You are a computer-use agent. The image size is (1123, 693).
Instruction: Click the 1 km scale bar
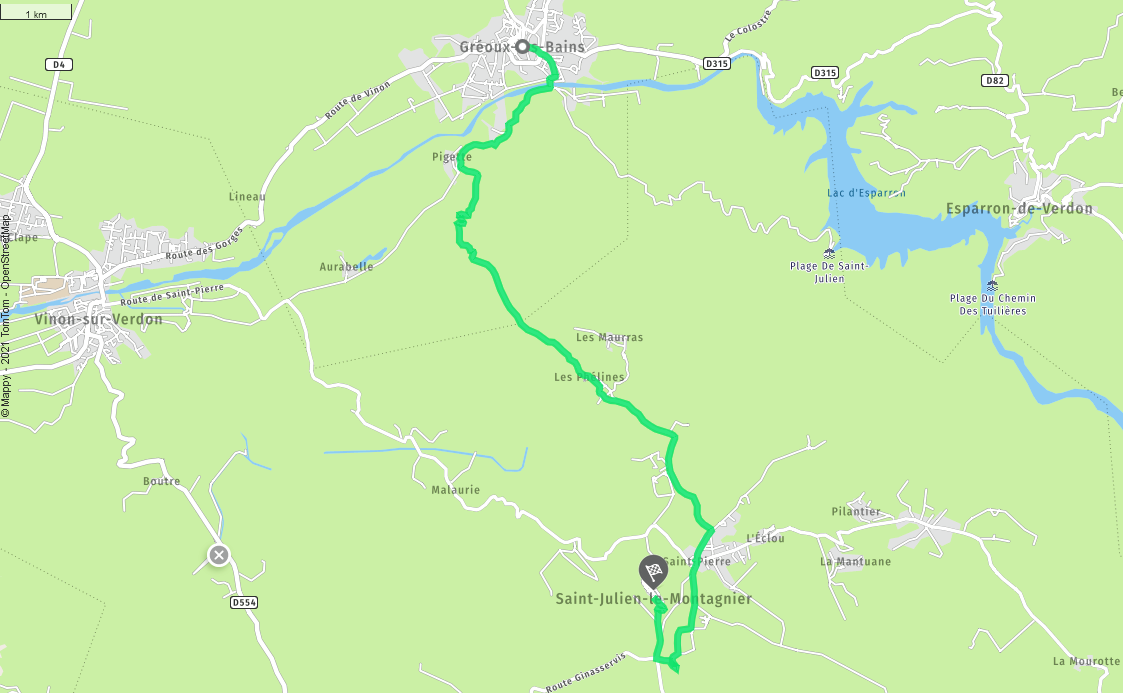tap(36, 12)
